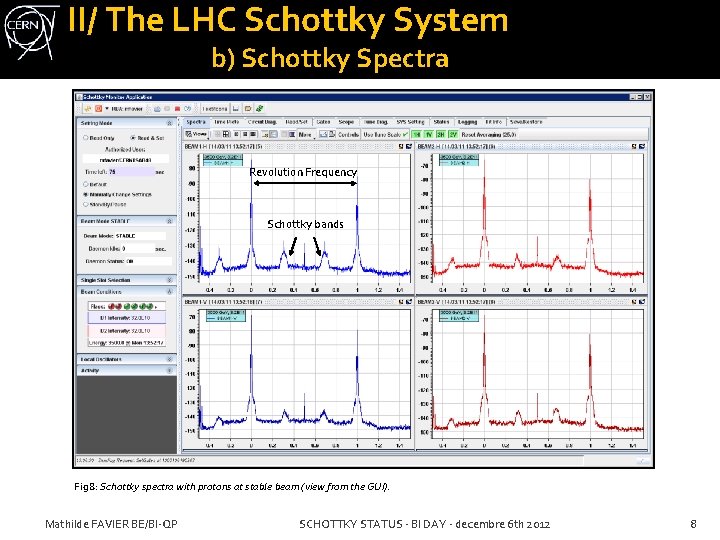
Task: Toggle the 1V green beam button
Action: [x=429, y=135]
